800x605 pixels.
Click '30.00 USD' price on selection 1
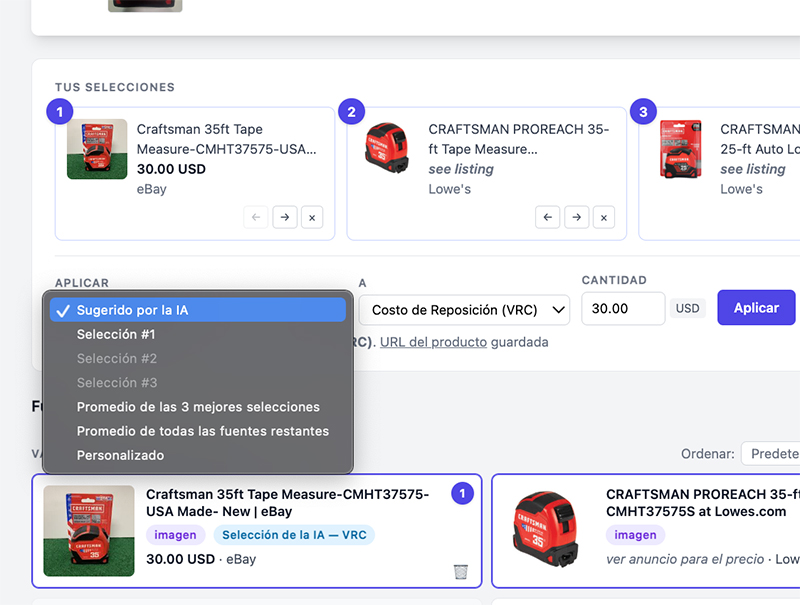click(x=171, y=169)
